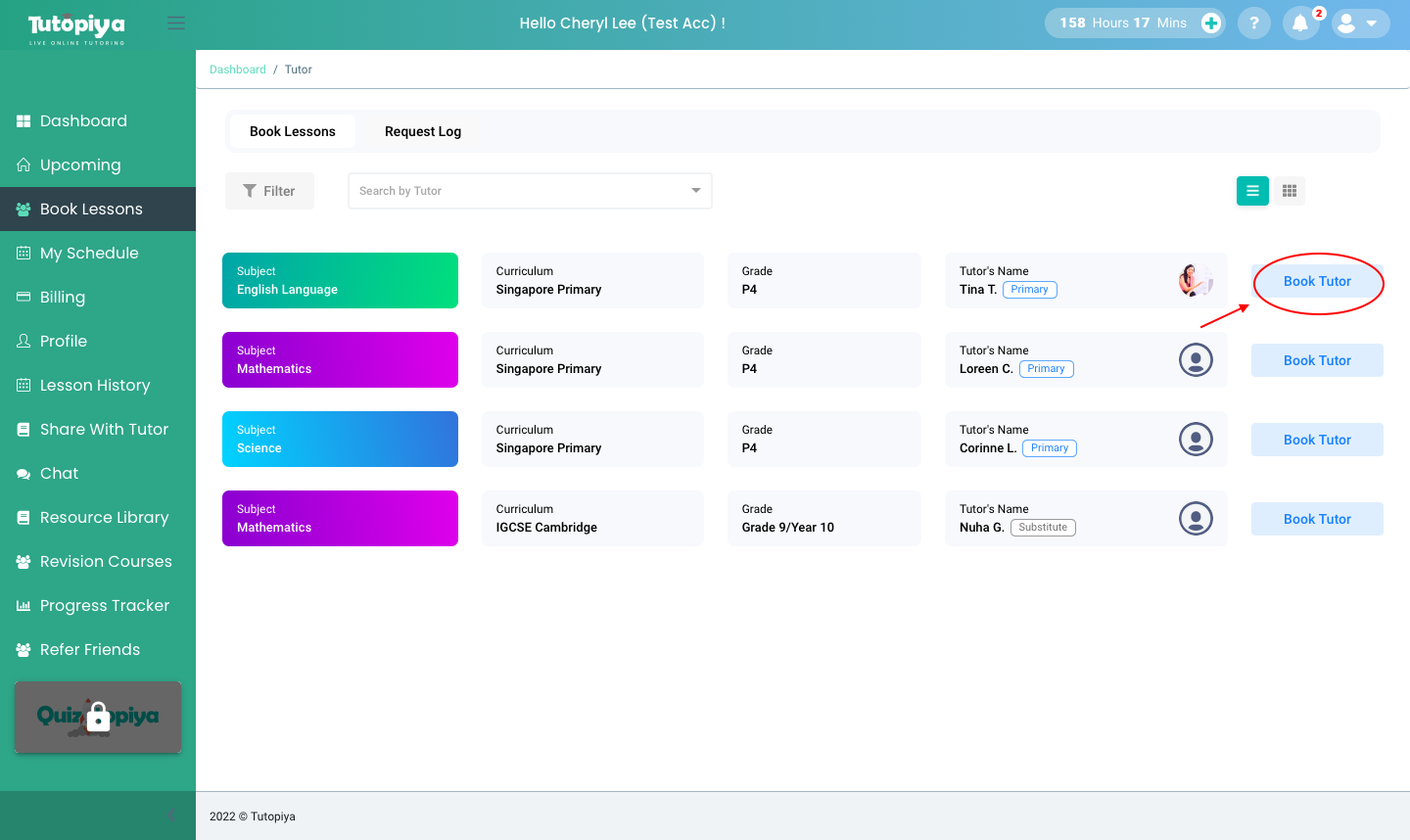Collapse the sidebar using bottom chevron
This screenshot has height=840, width=1410.
pos(170,816)
